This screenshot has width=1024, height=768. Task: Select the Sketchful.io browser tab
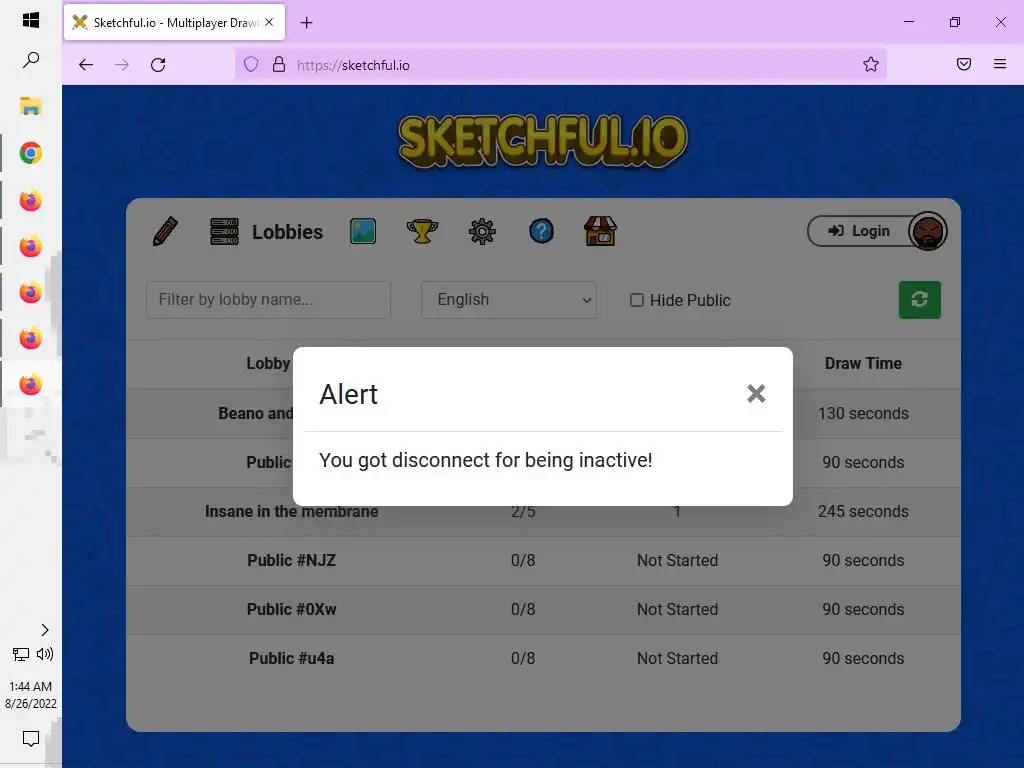pos(174,22)
